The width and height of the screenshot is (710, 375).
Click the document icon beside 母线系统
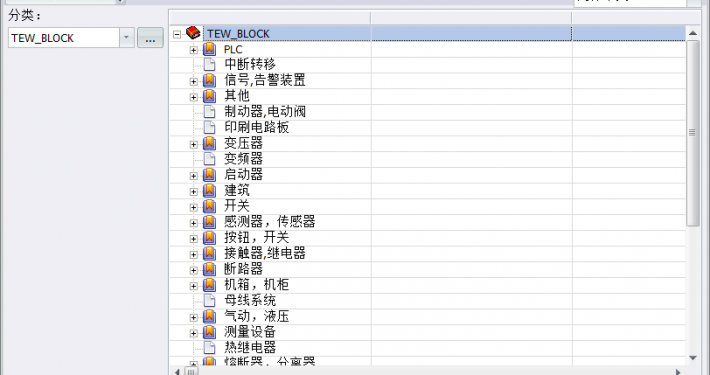(x=209, y=300)
